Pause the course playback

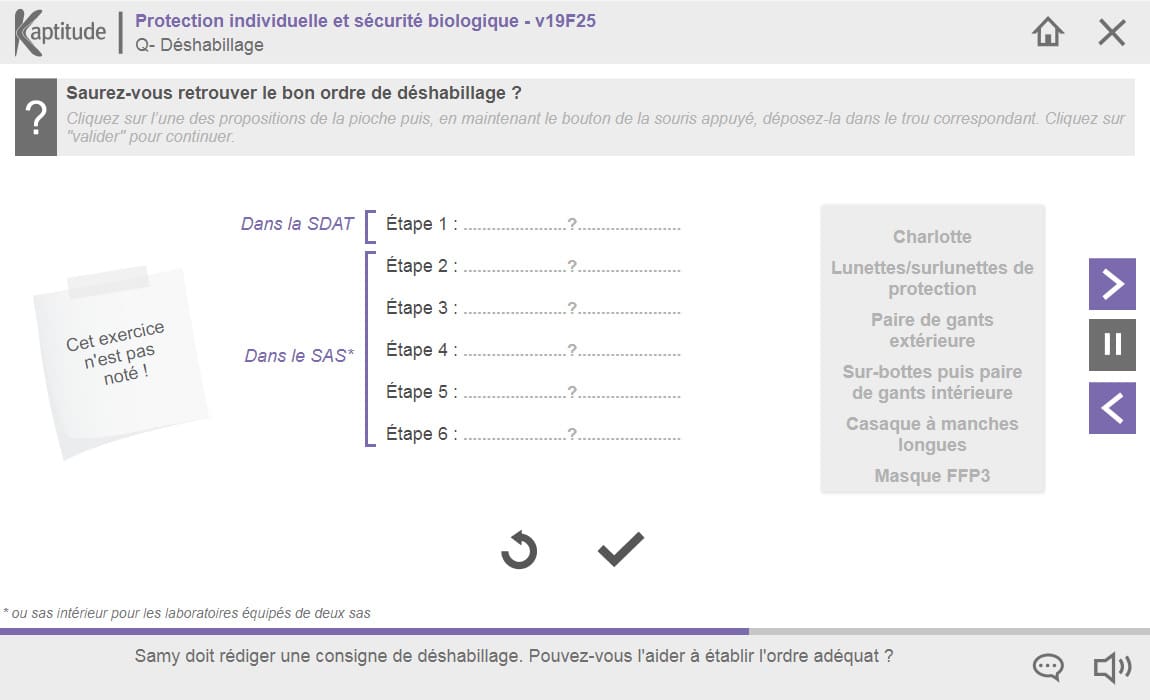point(1112,345)
